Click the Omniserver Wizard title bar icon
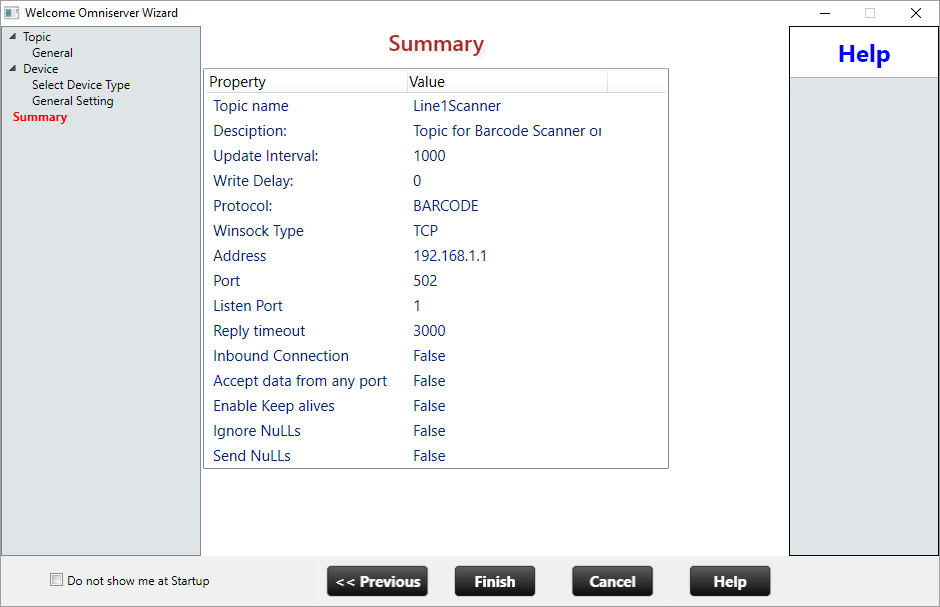Screen dimensions: 940x607 (x=12, y=13)
